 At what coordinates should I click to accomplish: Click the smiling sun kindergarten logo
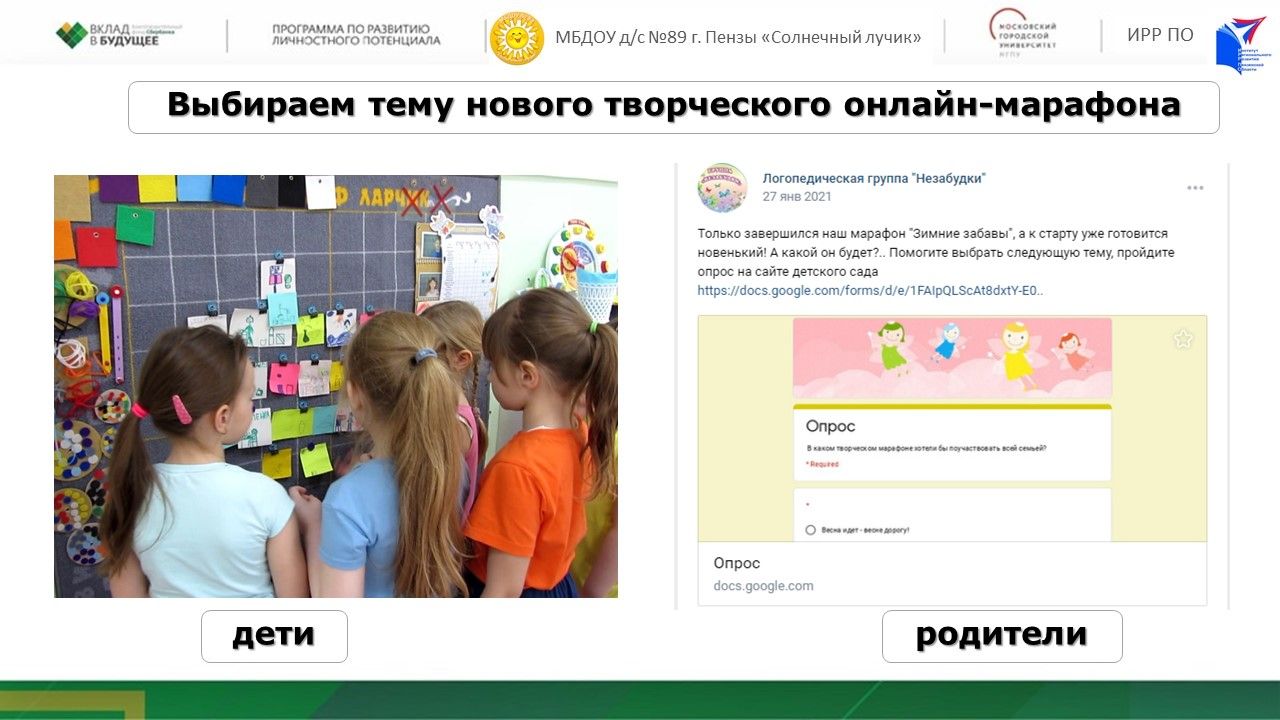[x=517, y=38]
